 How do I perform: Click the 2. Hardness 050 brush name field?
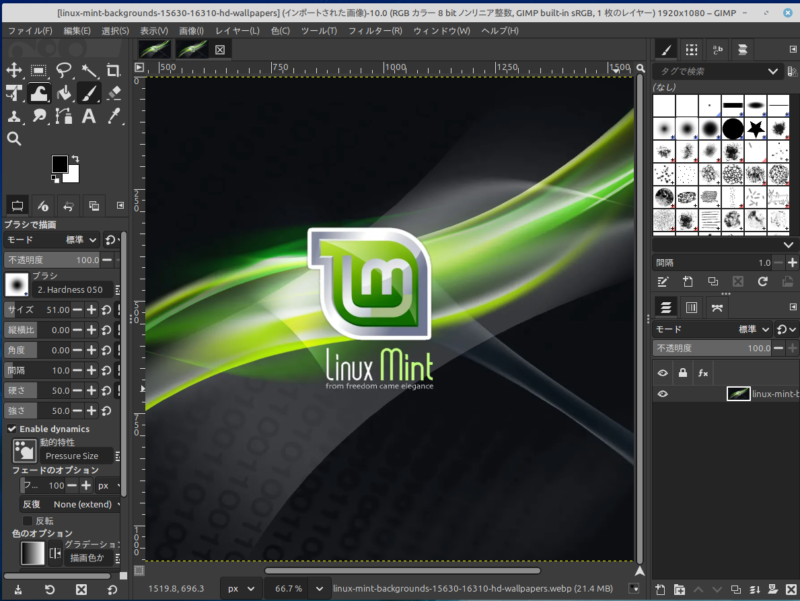coord(70,289)
